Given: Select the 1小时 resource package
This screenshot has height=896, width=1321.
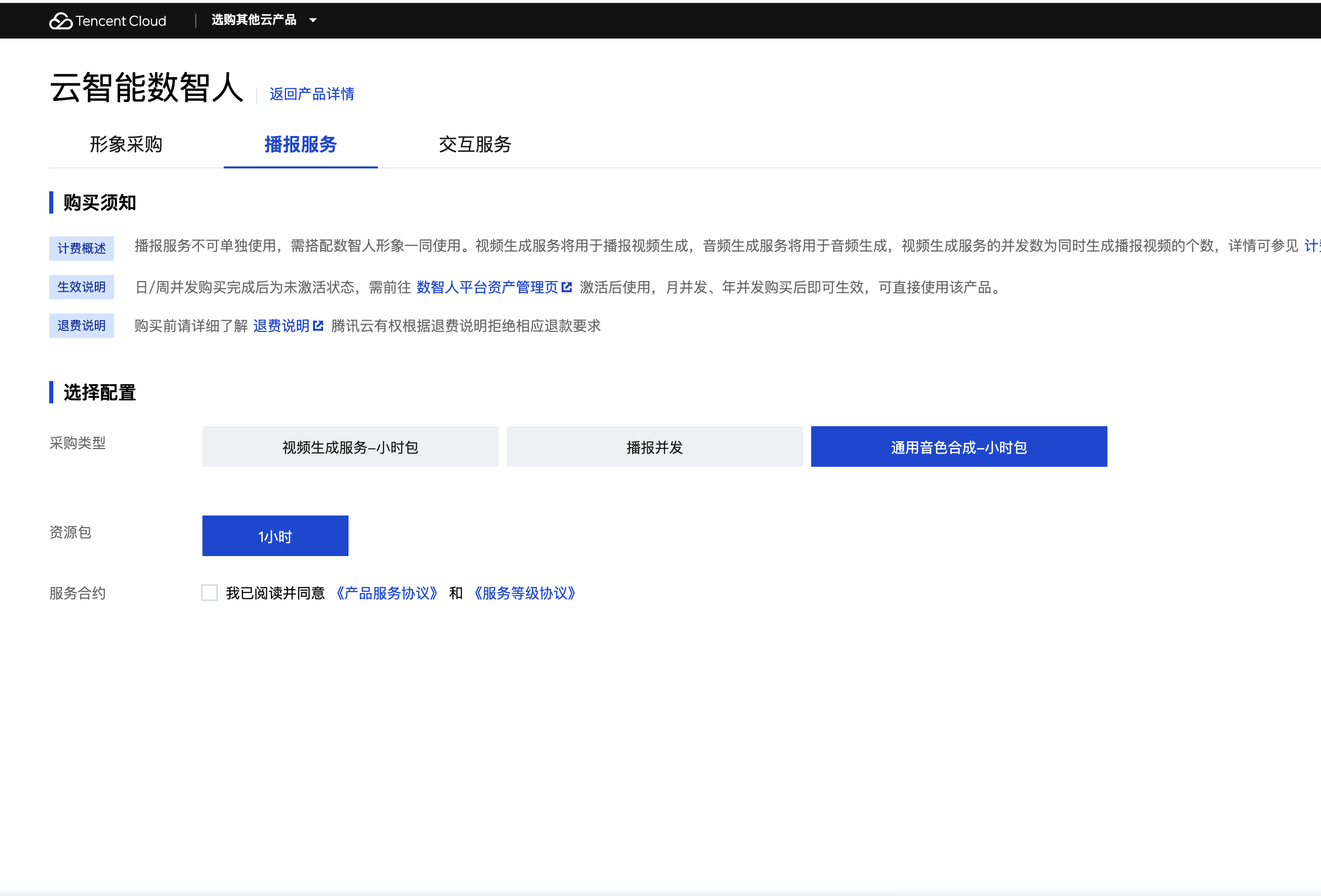Looking at the screenshot, I should coord(275,536).
